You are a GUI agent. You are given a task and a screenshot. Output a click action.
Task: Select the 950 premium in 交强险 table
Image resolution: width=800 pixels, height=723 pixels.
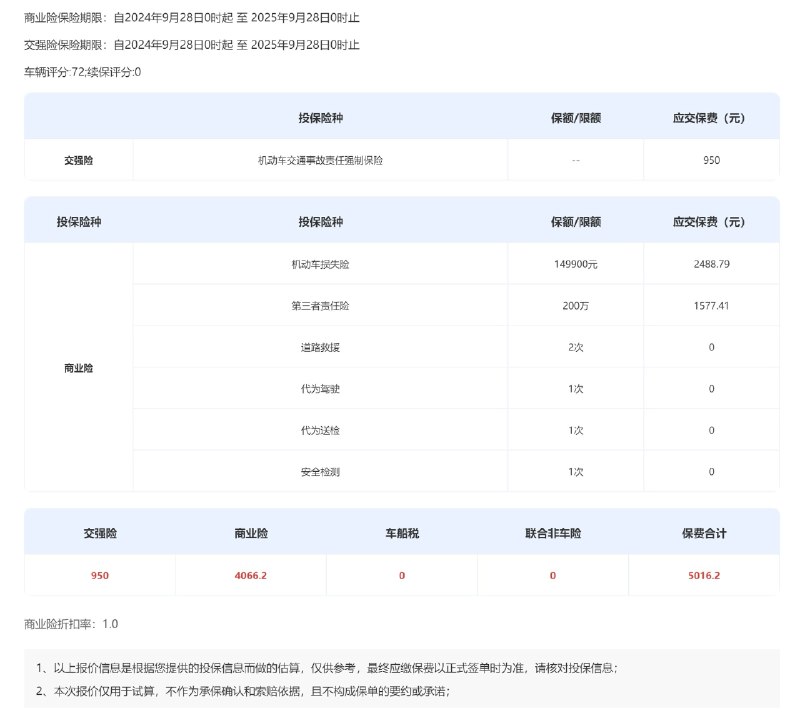point(711,160)
